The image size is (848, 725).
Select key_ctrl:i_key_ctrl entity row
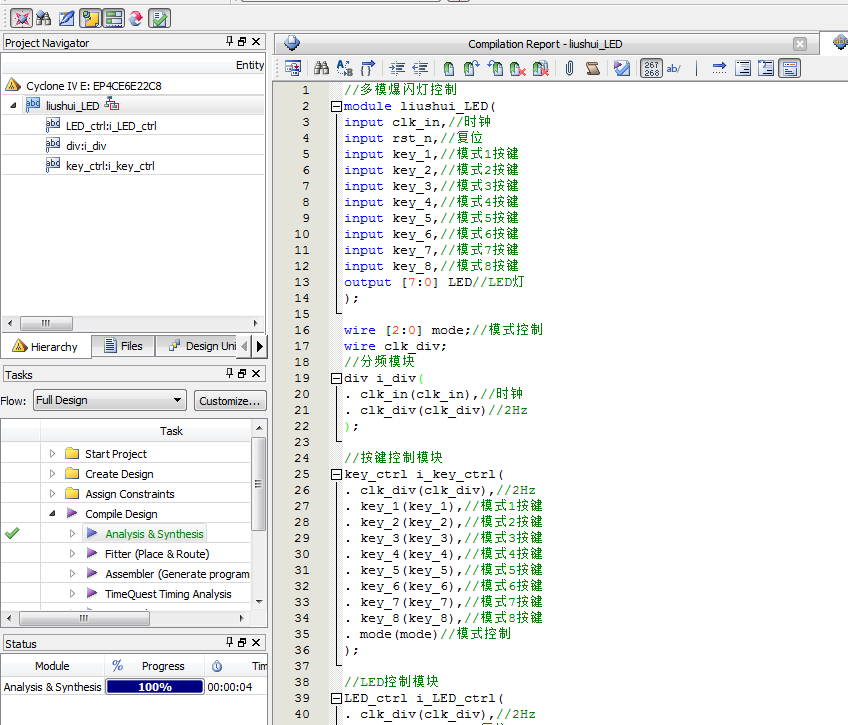pyautogui.click(x=110, y=166)
